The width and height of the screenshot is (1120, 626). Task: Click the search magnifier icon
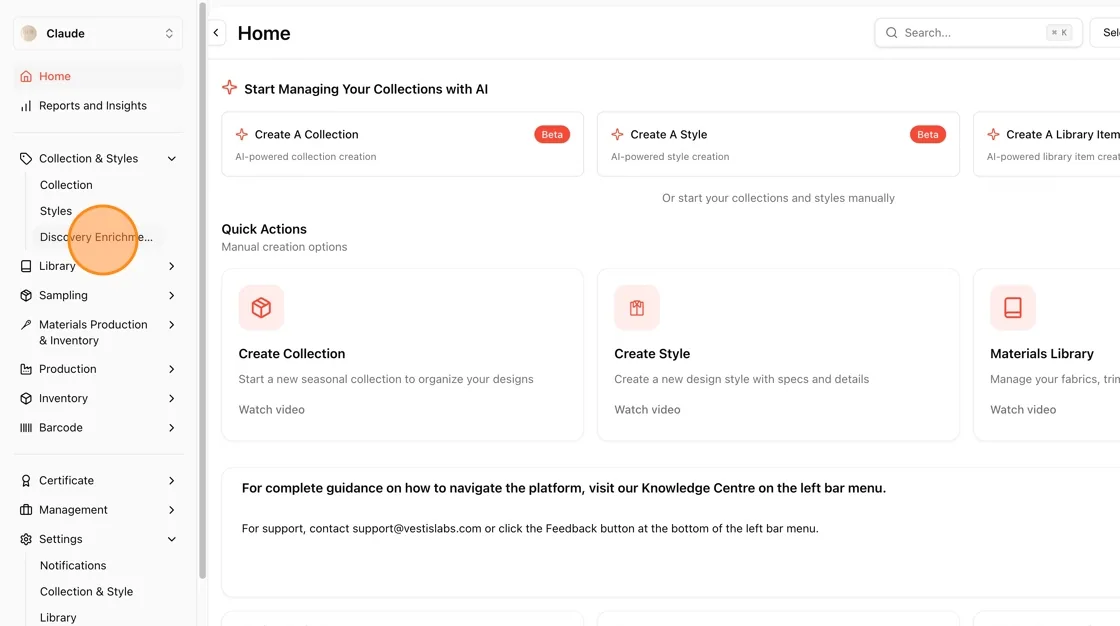coord(891,33)
